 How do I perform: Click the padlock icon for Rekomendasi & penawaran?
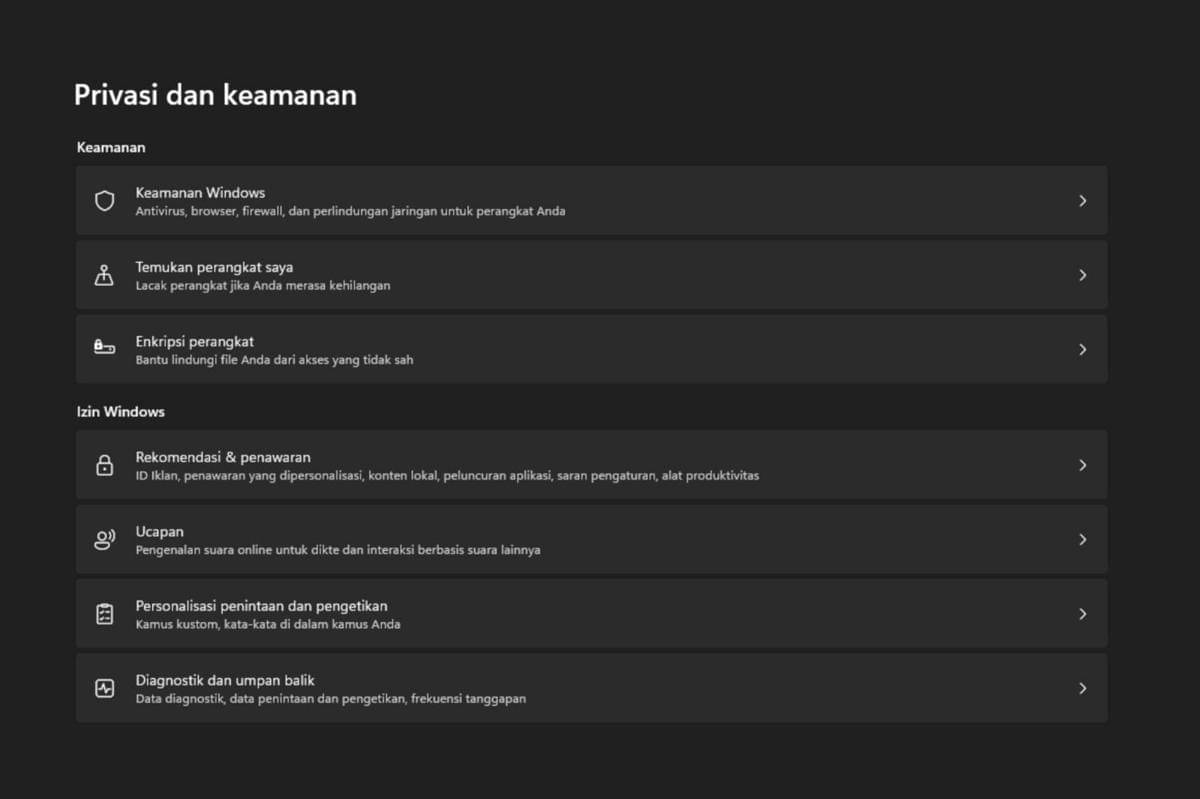click(x=104, y=465)
